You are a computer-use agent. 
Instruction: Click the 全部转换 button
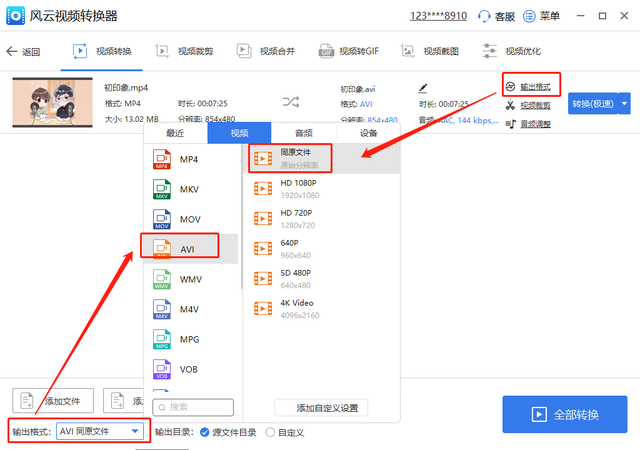point(564,415)
